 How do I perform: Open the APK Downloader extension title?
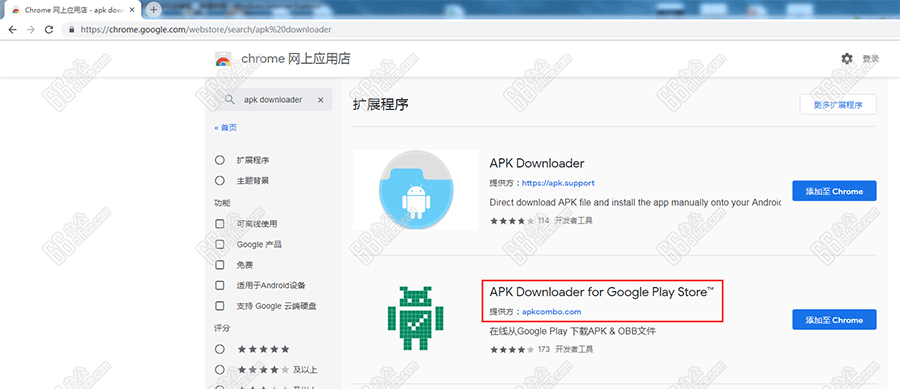tap(537, 164)
